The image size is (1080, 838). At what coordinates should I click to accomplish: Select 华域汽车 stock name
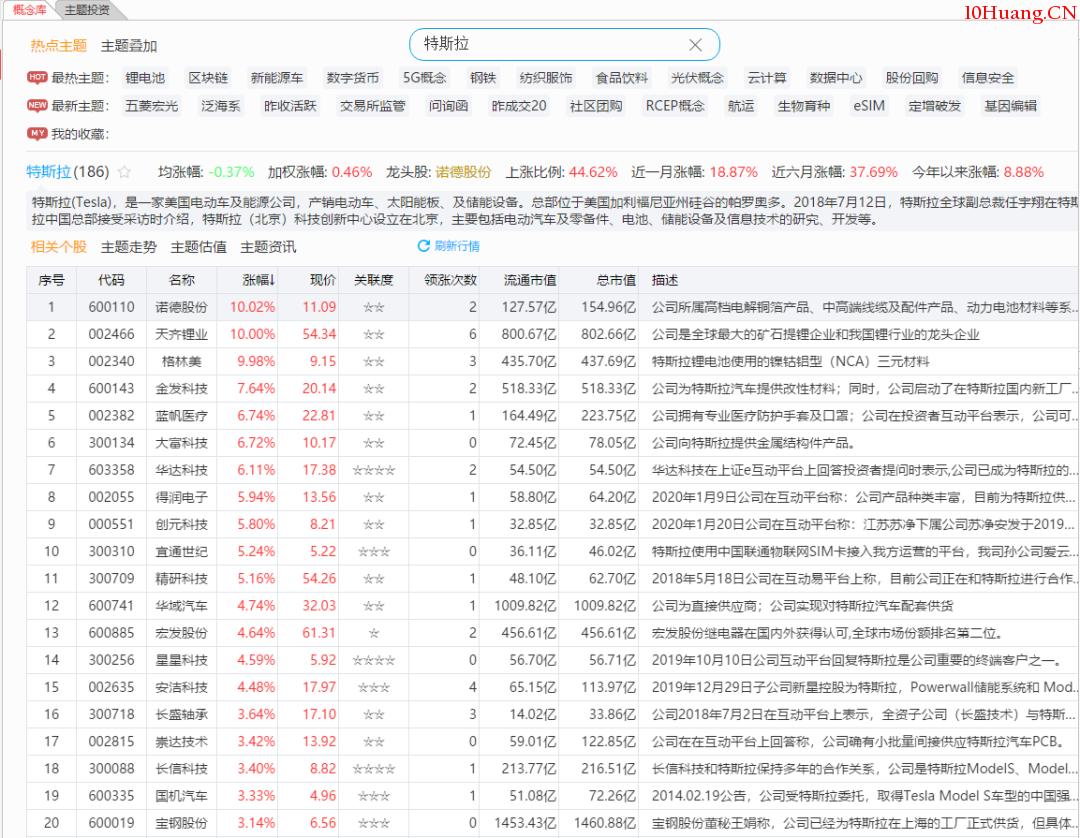pos(181,606)
